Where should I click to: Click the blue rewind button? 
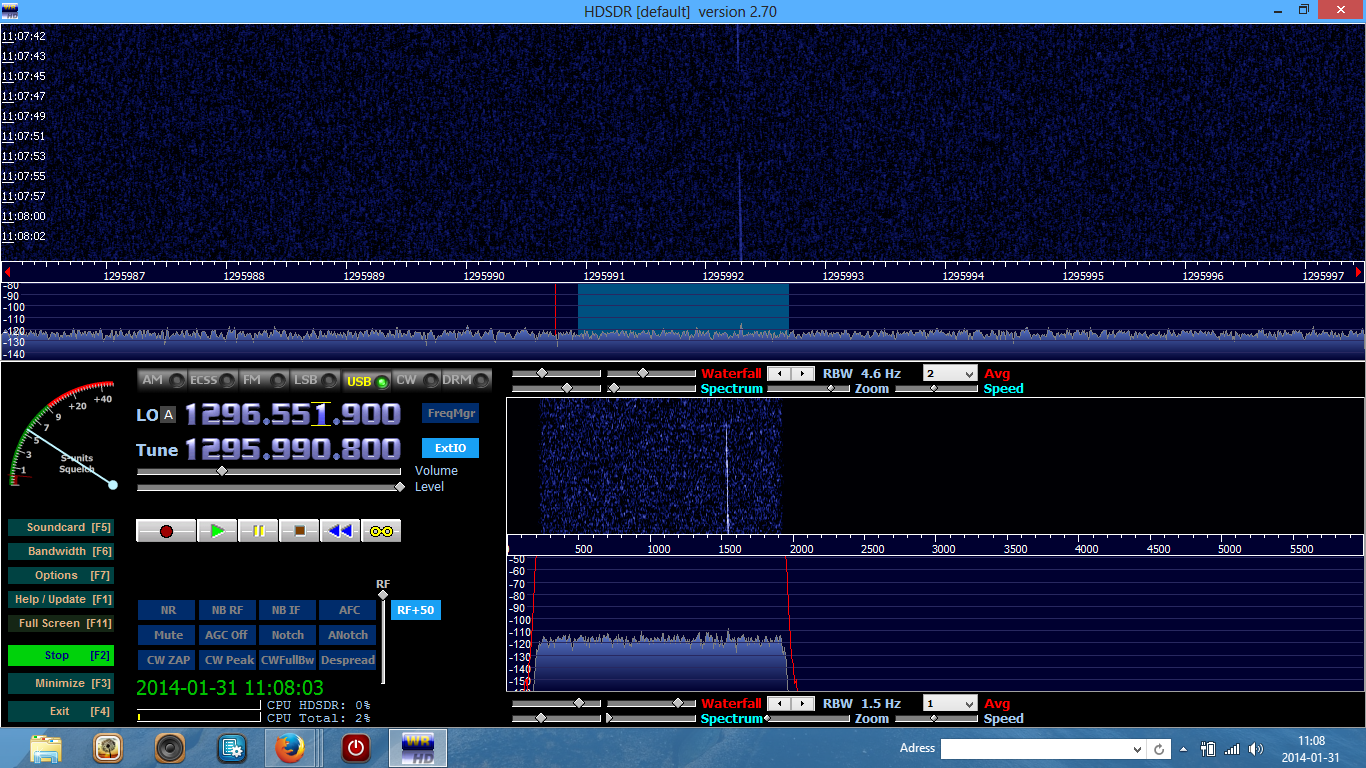(340, 531)
